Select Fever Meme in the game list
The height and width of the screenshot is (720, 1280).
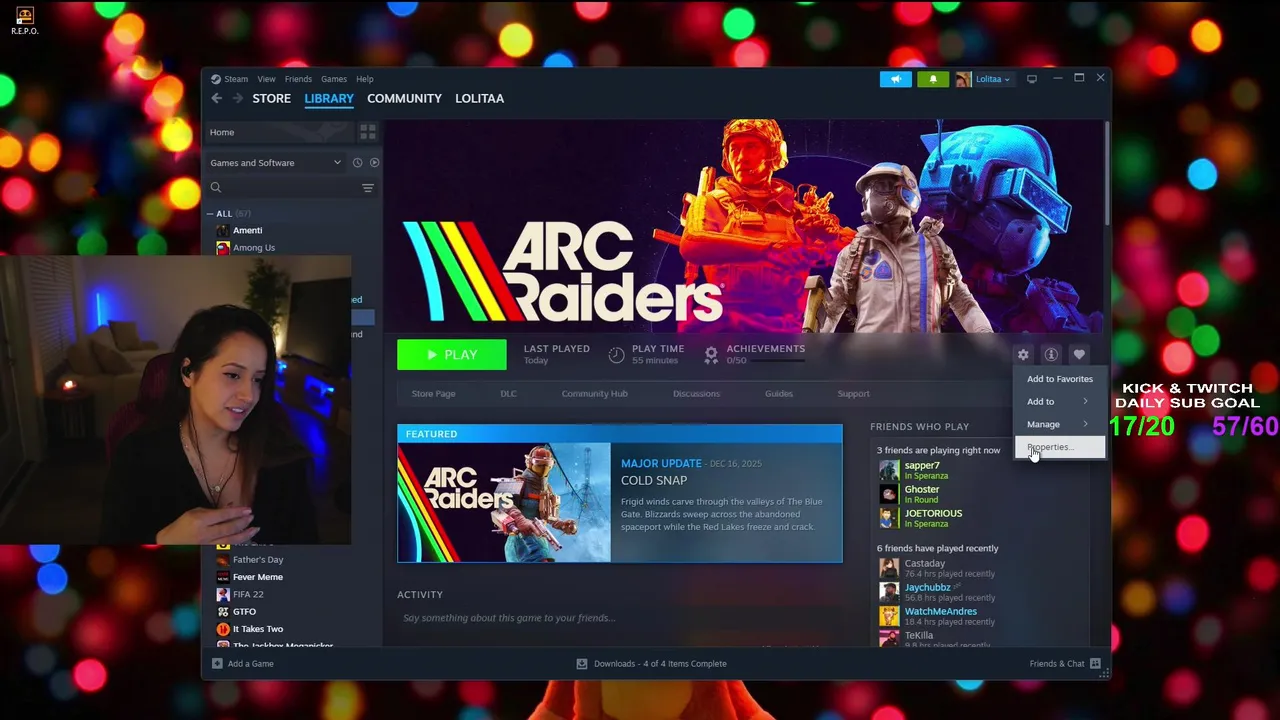tap(258, 577)
